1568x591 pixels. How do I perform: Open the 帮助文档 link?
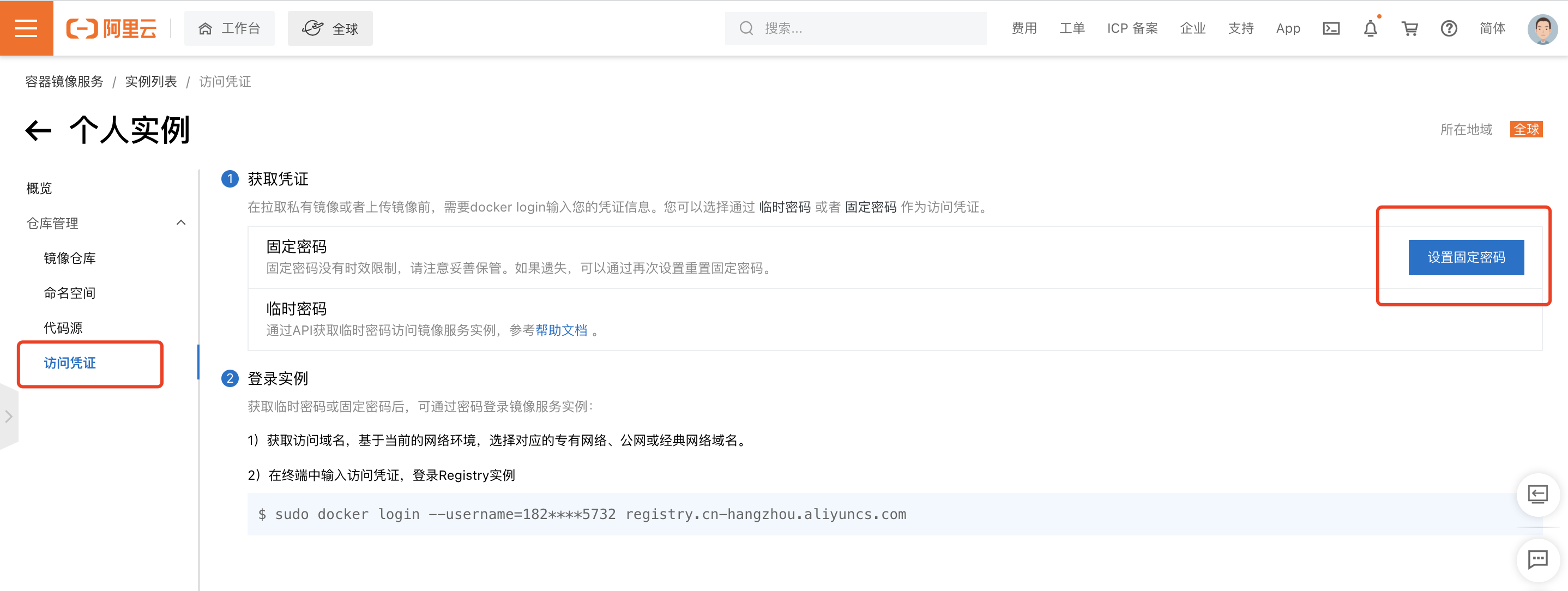click(560, 330)
